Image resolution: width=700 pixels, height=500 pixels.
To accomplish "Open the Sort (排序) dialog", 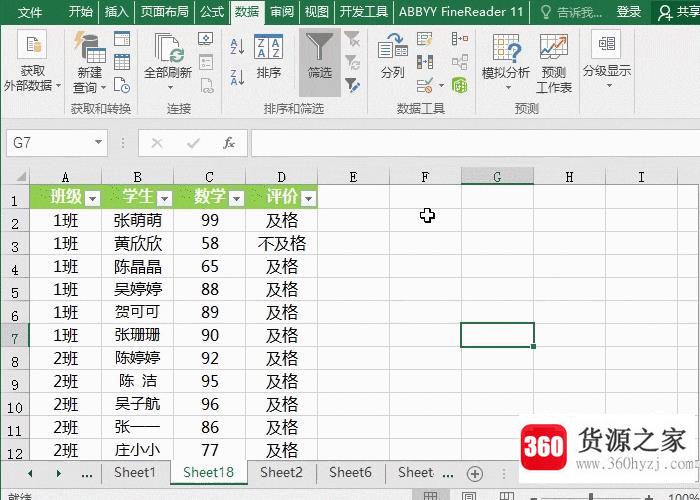I will (x=268, y=57).
